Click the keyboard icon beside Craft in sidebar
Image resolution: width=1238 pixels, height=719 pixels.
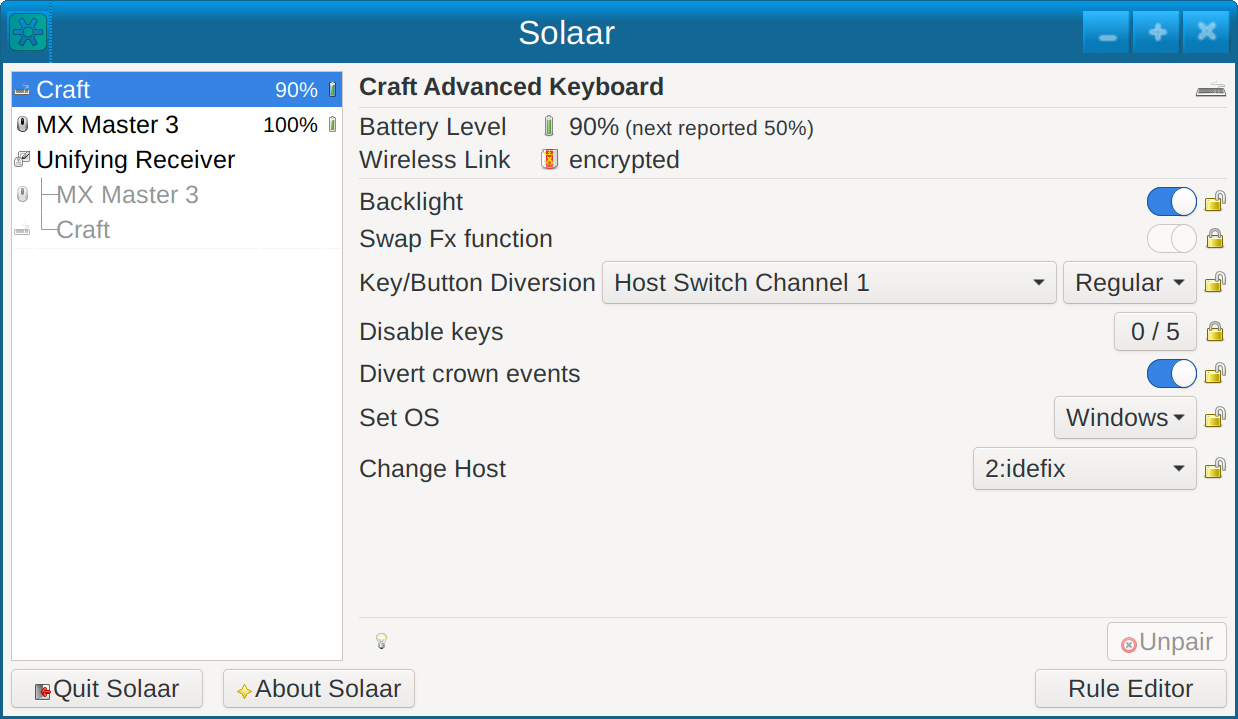click(21, 89)
